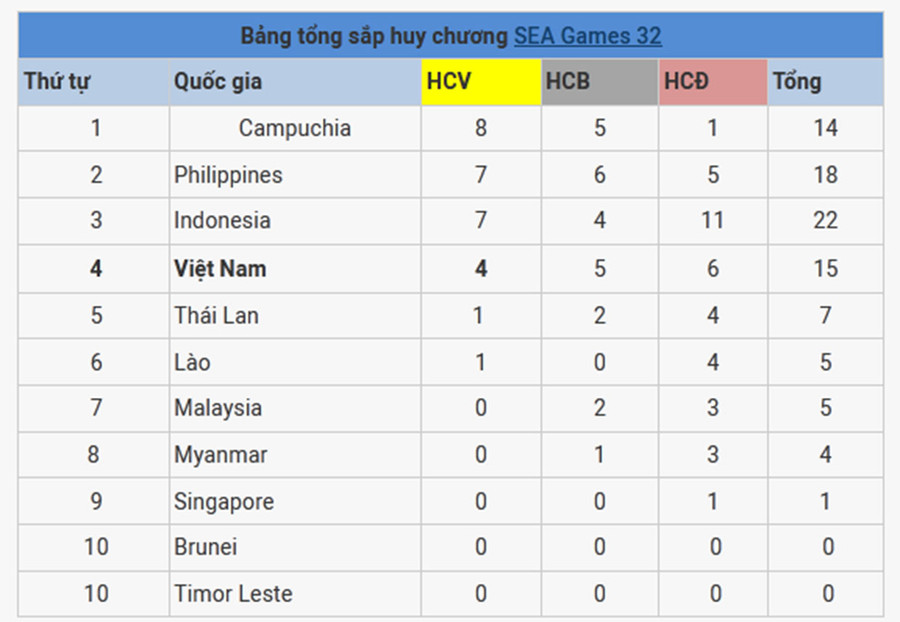The width and height of the screenshot is (900, 622).
Task: Select the Brunei country cell
Action: pos(205,547)
